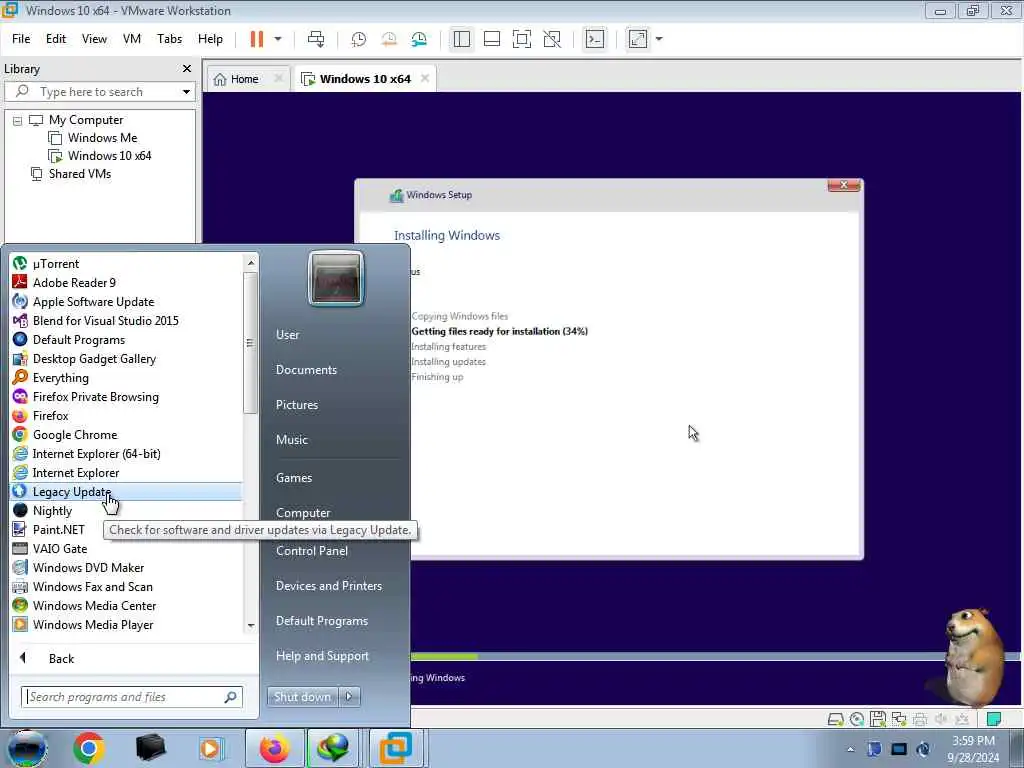Launch Windows Media Player
Screen dimensions: 1024x768
click(x=125, y=625)
